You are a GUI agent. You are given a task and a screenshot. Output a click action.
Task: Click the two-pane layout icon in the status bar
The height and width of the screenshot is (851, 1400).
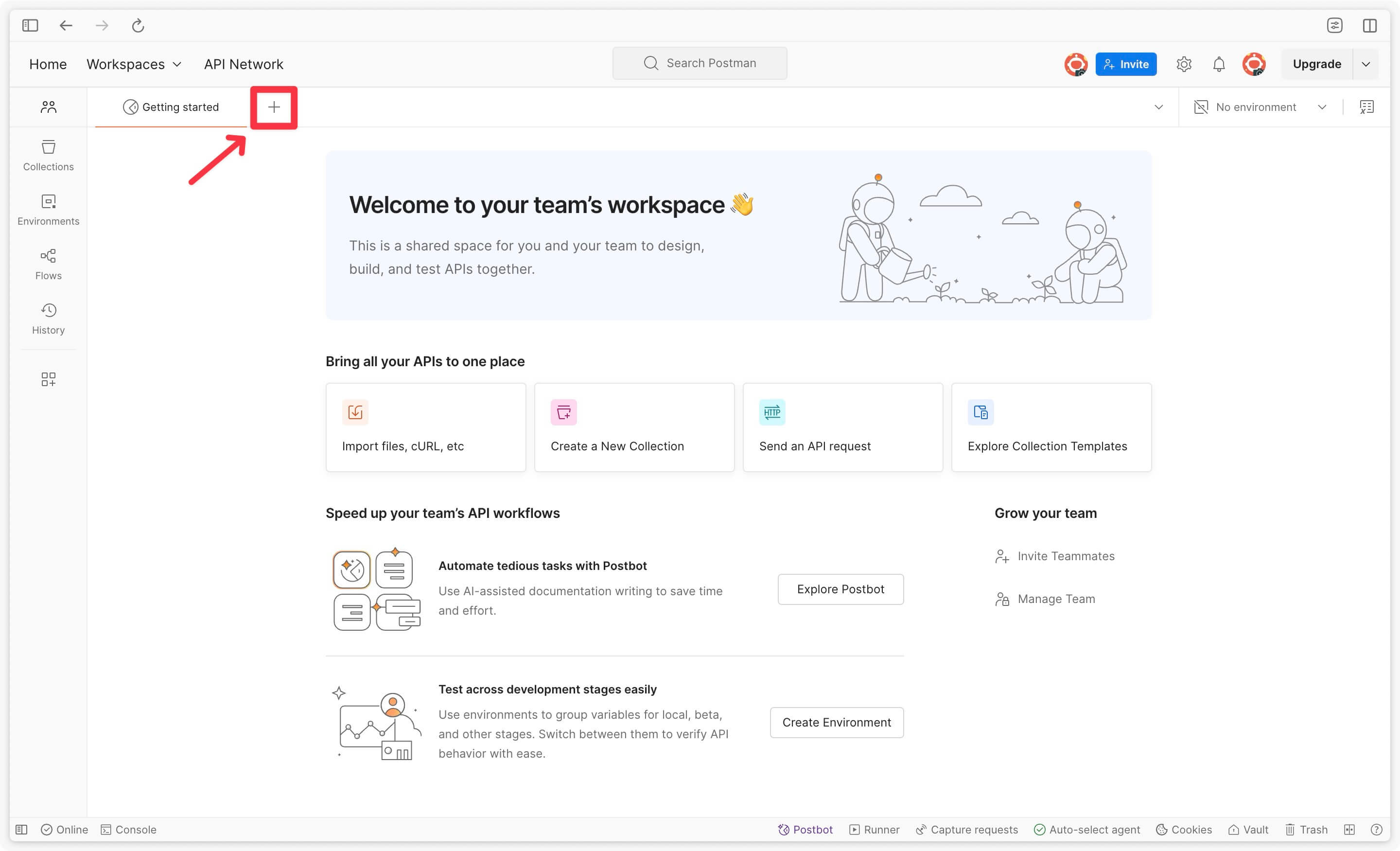point(1349,830)
